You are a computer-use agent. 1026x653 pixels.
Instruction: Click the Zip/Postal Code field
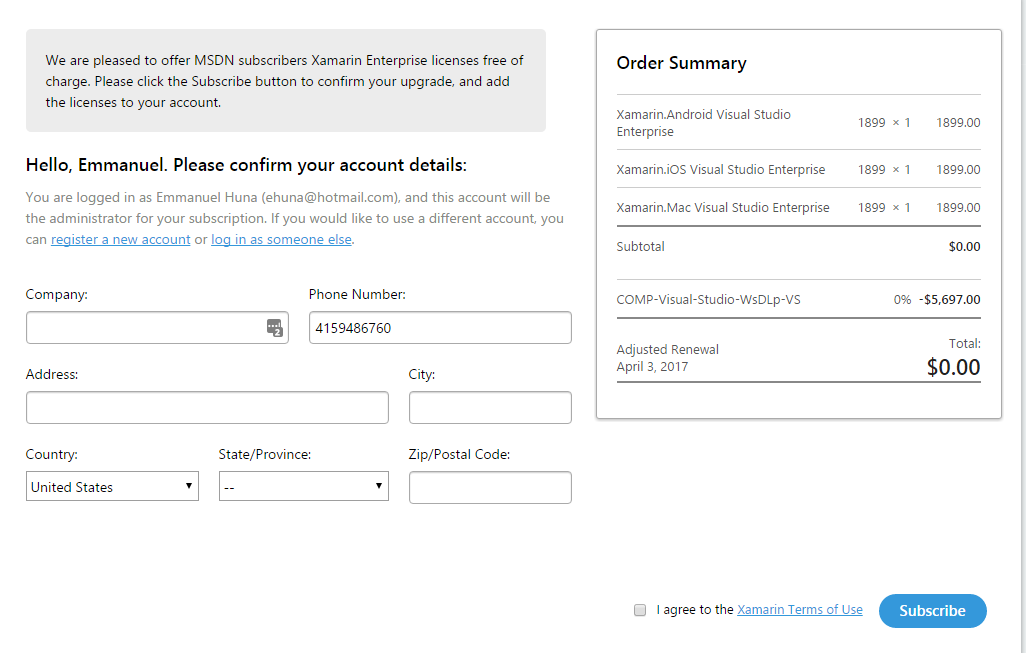tap(490, 488)
